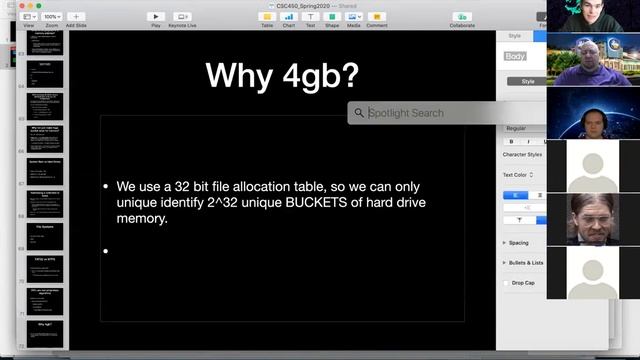
Task: Click the 'Why 4gb?' slide title
Action: (282, 76)
